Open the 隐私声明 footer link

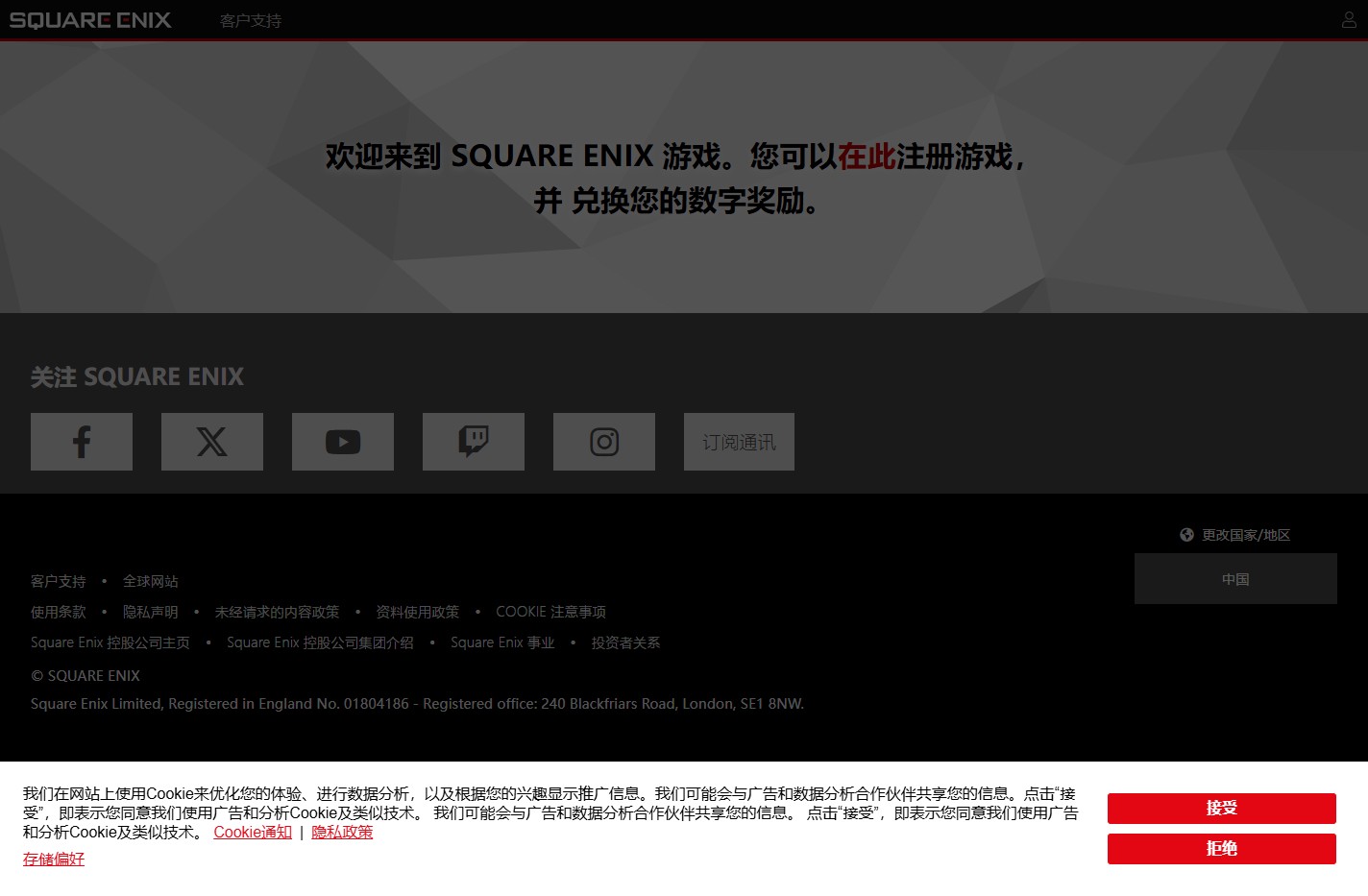[151, 612]
